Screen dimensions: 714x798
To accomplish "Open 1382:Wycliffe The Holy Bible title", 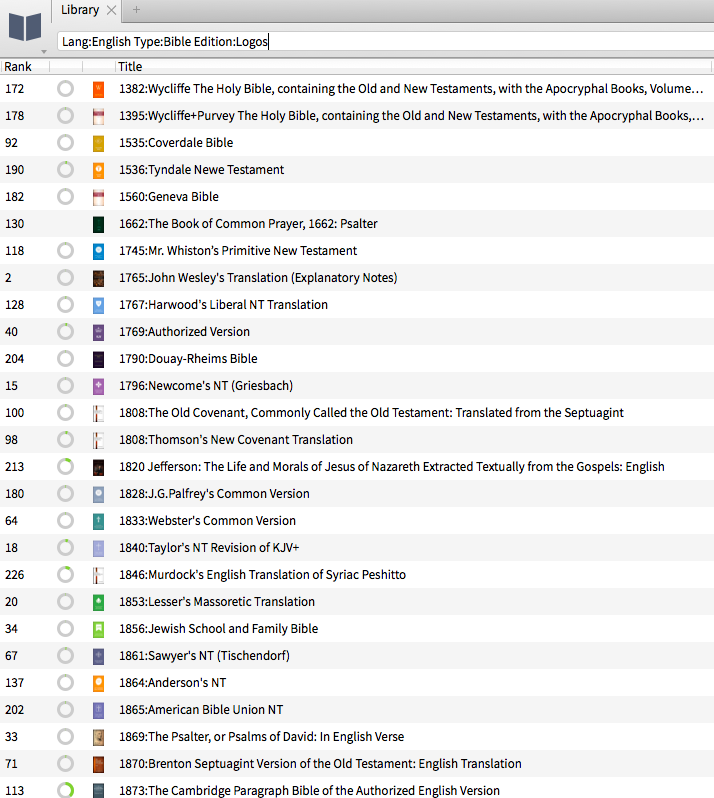I will [x=411, y=89].
